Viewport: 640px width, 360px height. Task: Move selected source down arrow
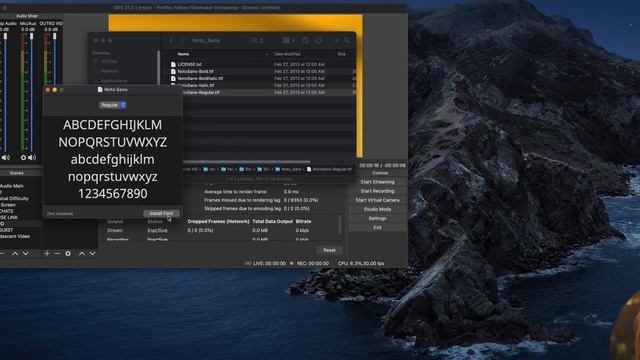pos(92,253)
